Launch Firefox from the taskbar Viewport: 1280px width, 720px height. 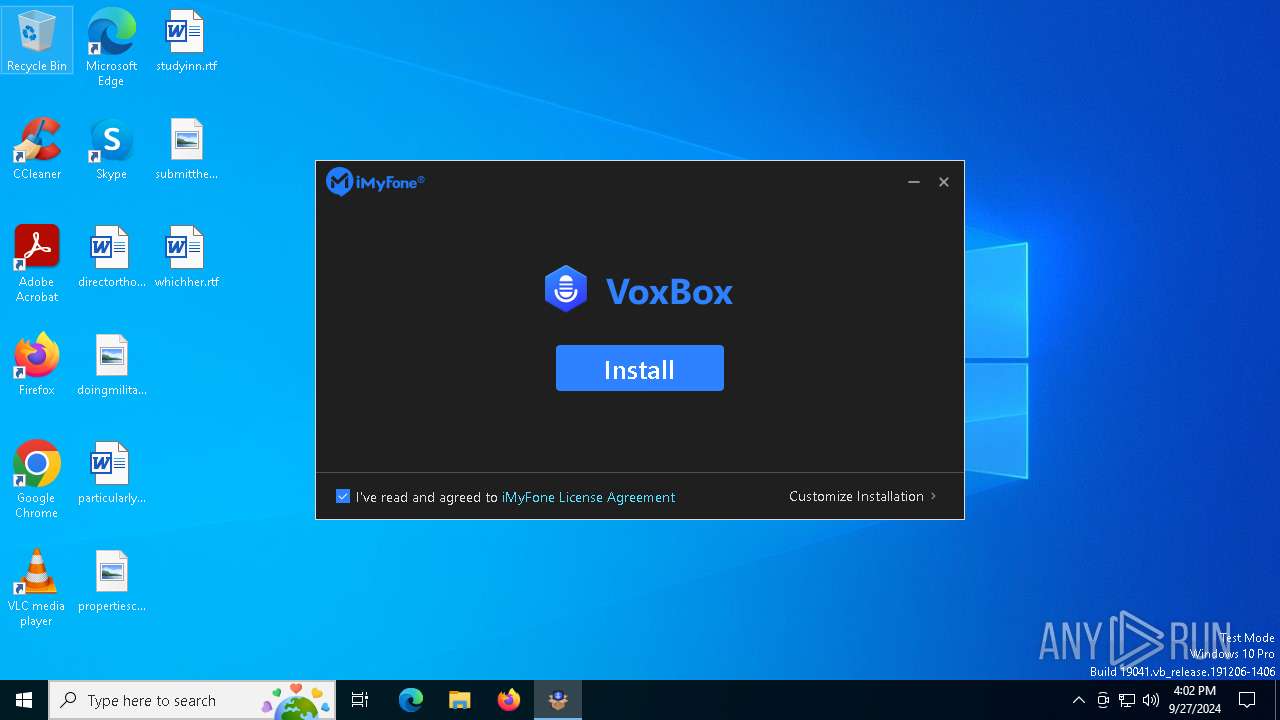click(x=509, y=700)
